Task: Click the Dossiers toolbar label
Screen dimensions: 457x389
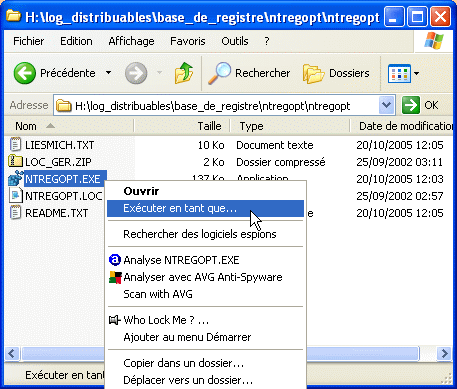Action: click(x=349, y=73)
